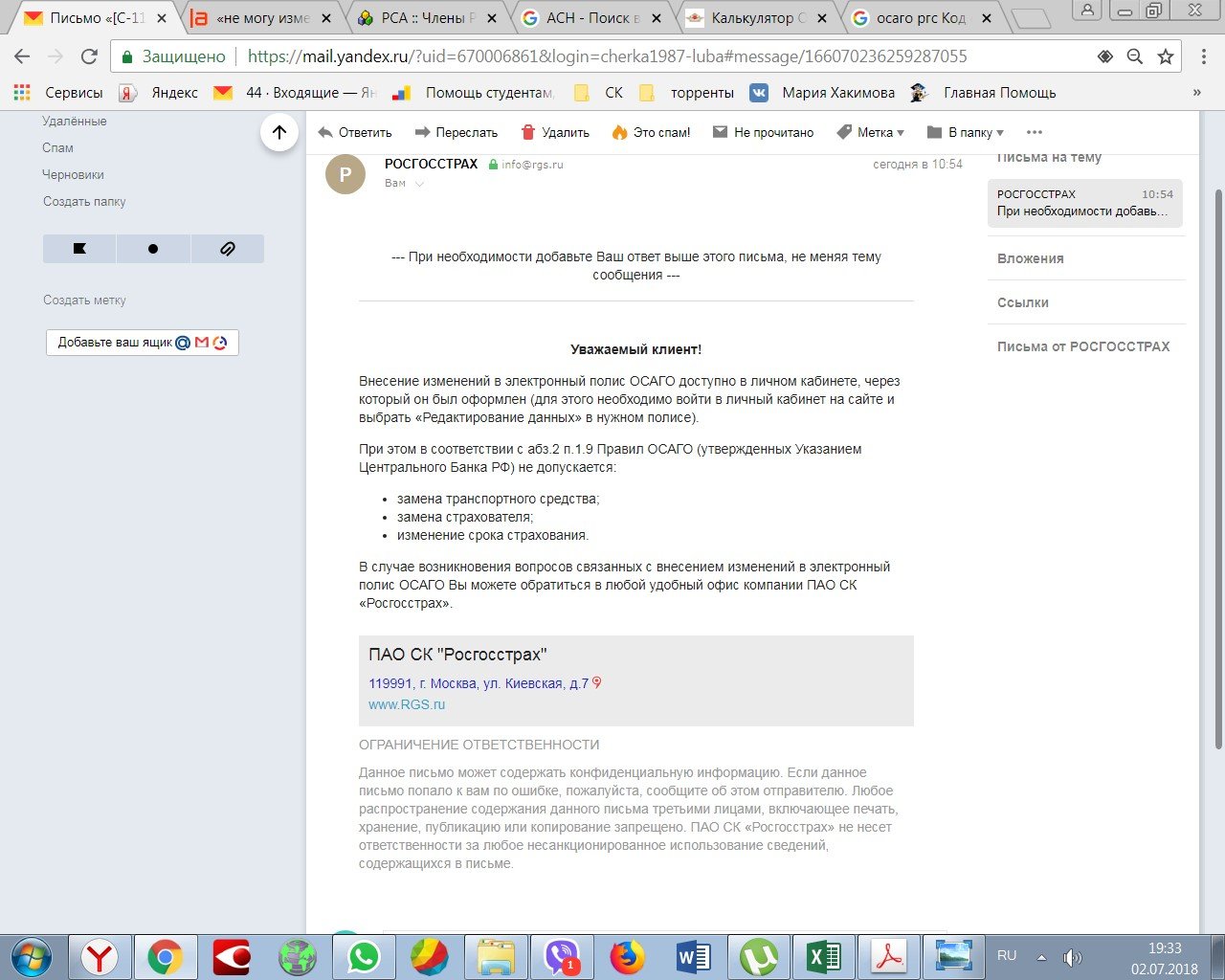Viewport: 1225px width, 980px height.
Task: Click the page vertical scrollbar
Action: tap(1218, 469)
